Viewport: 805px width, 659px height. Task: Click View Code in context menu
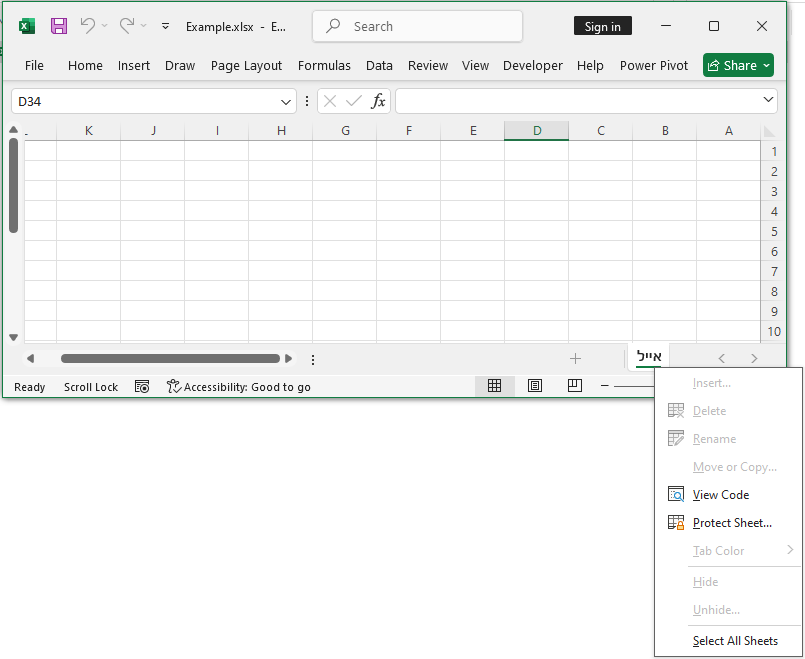[x=720, y=495]
